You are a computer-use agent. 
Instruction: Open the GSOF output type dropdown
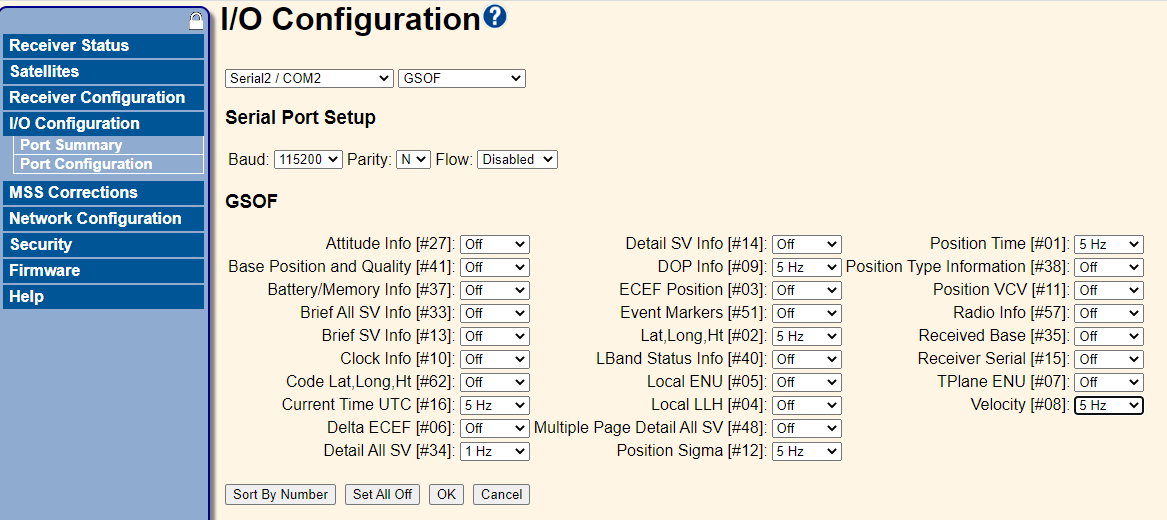[x=461, y=78]
